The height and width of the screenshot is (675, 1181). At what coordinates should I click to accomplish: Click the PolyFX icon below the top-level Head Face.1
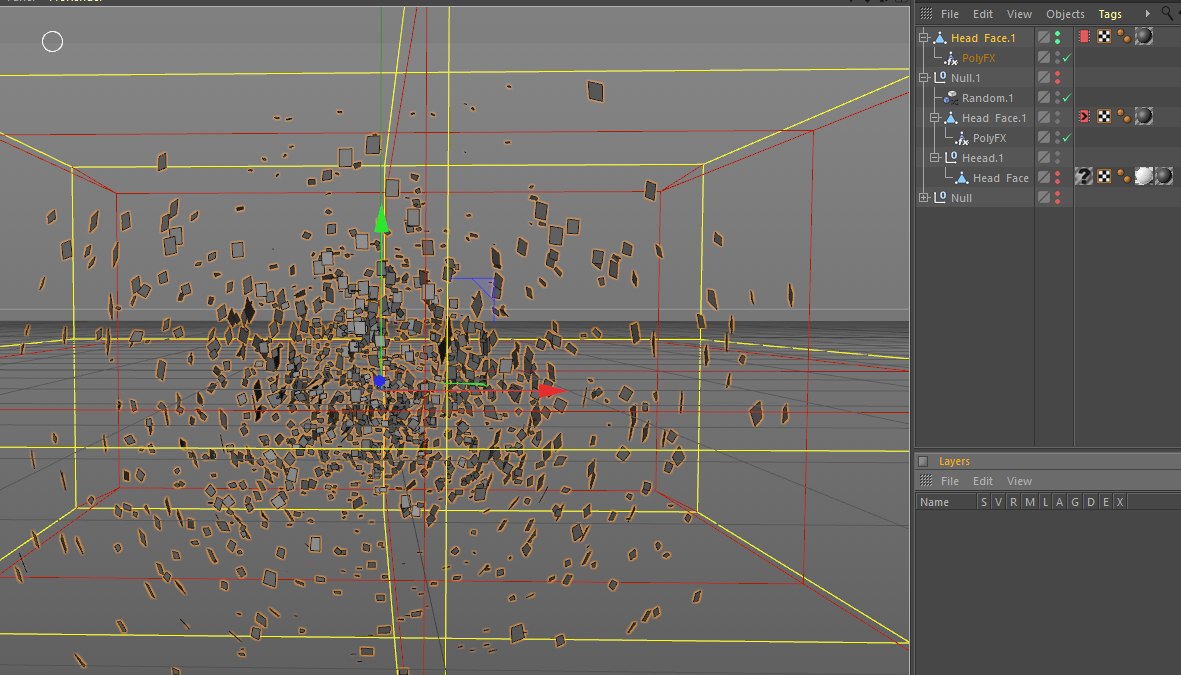(x=951, y=58)
